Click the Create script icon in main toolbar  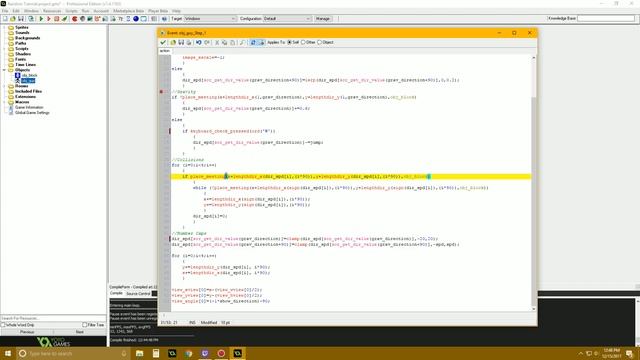[x=105, y=19]
